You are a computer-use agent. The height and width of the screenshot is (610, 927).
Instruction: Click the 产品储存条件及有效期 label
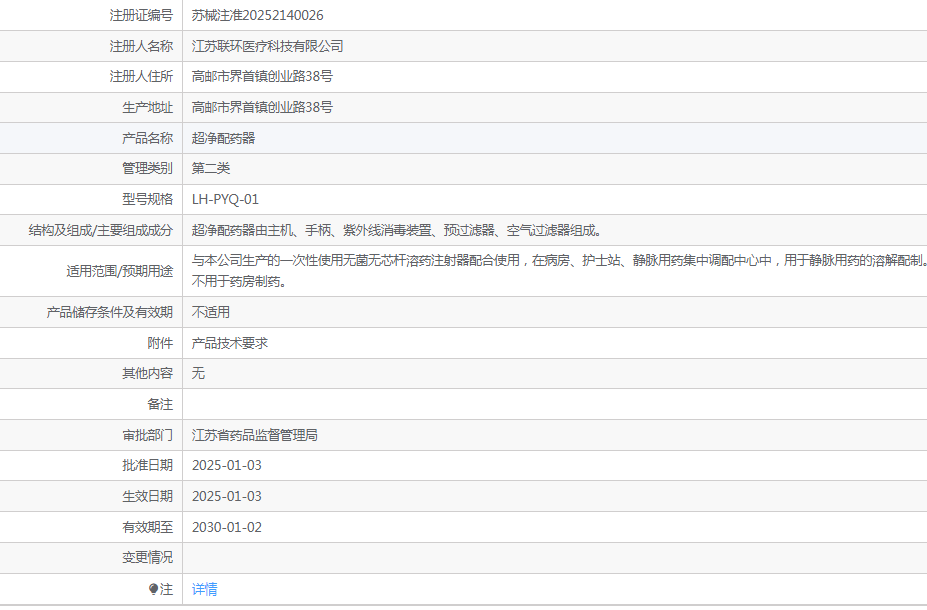110,312
